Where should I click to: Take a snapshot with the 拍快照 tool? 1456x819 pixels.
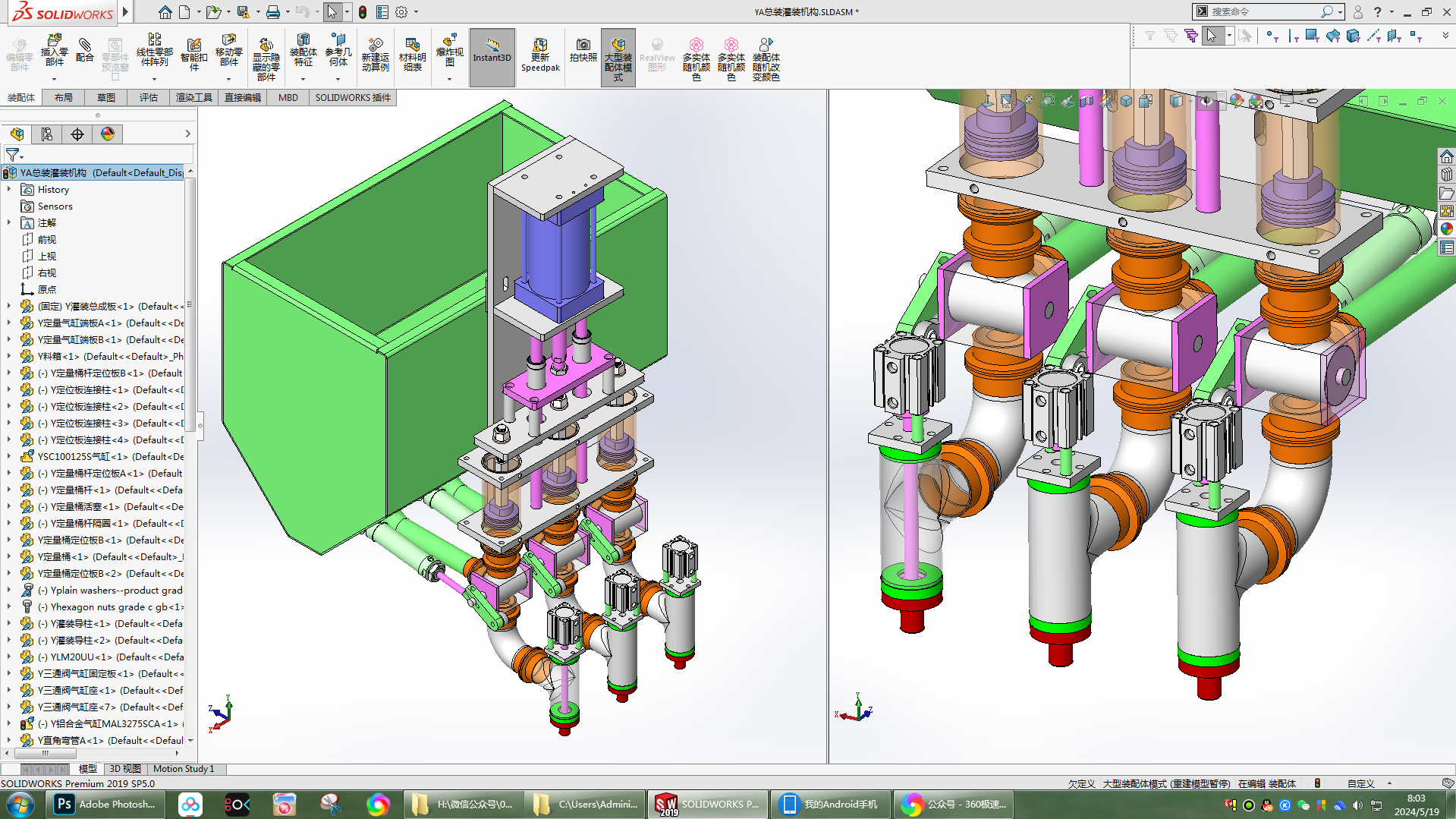click(x=583, y=50)
